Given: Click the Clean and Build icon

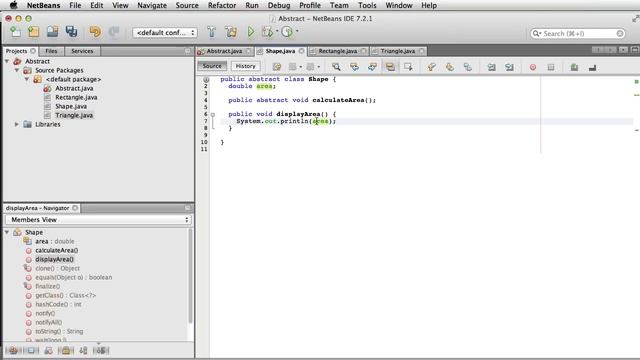Looking at the screenshot, I should 231,32.
